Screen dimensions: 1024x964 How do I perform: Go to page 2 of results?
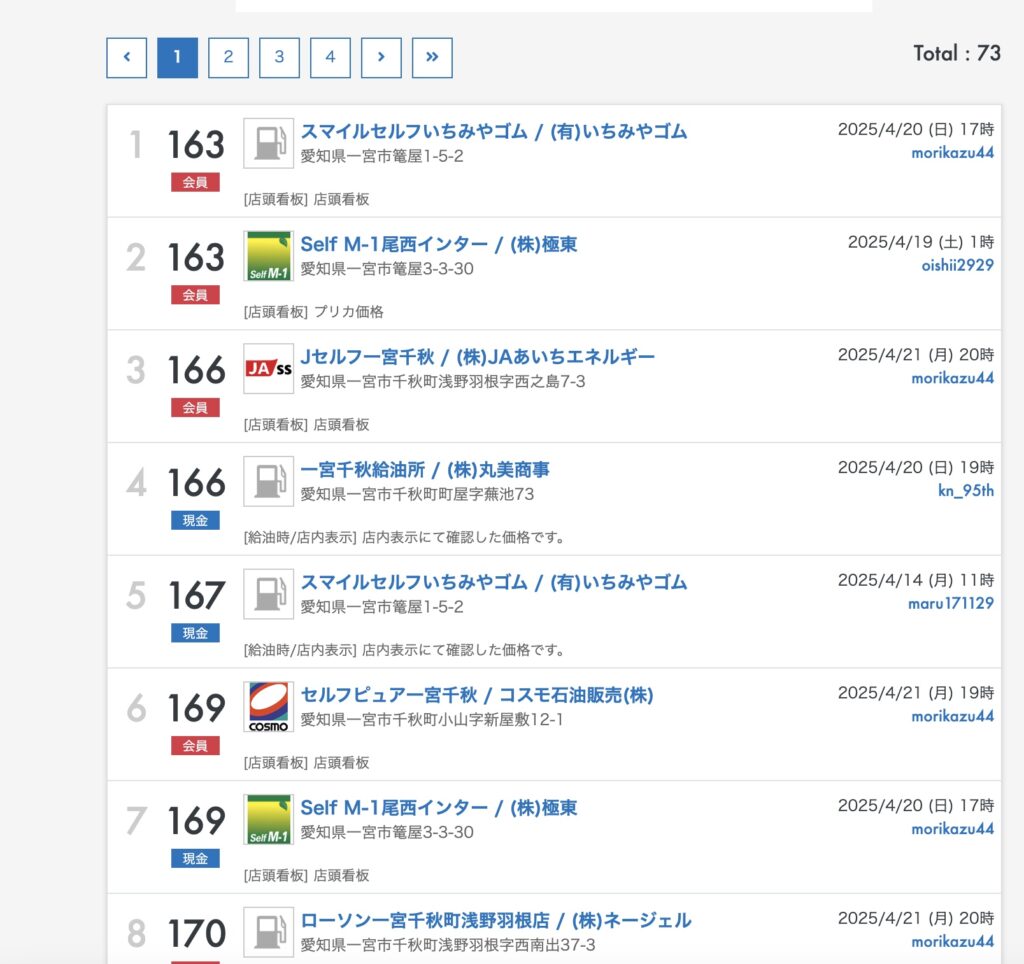tap(229, 57)
